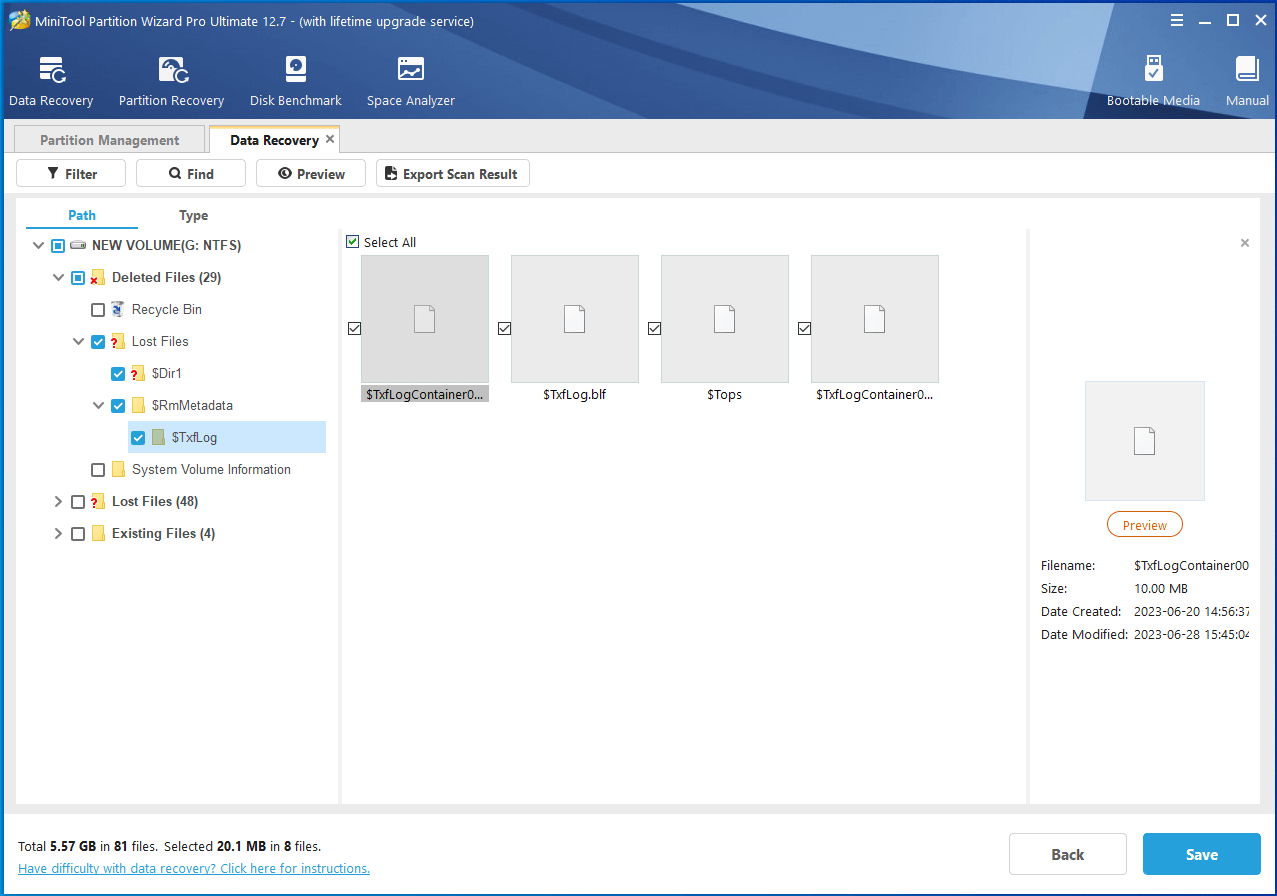Click the Lost Files (48) folder icon
The image size is (1277, 896).
[98, 501]
